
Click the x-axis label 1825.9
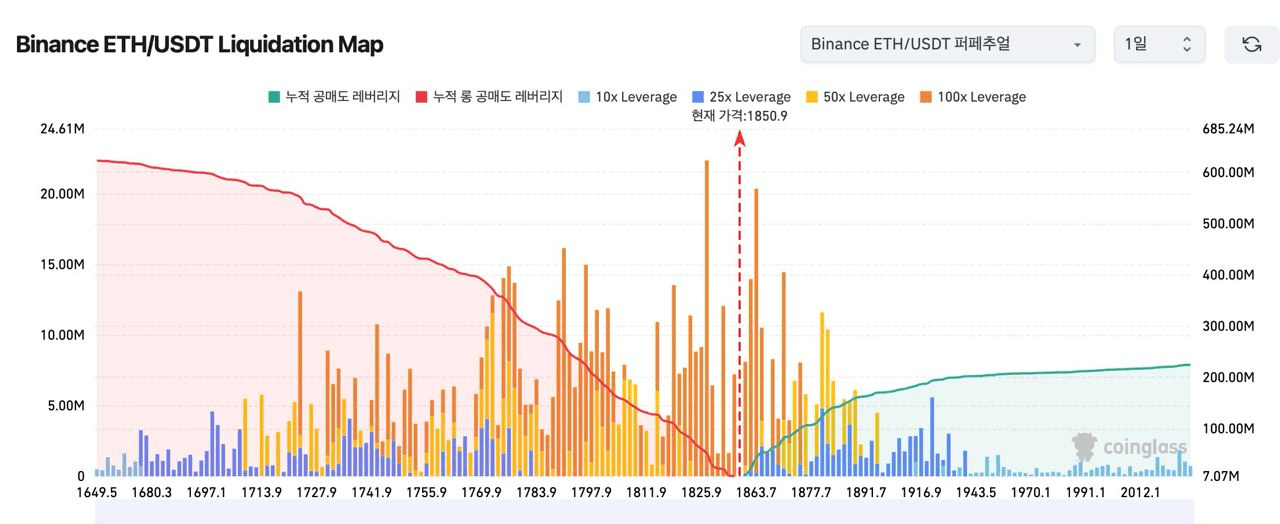tap(702, 491)
